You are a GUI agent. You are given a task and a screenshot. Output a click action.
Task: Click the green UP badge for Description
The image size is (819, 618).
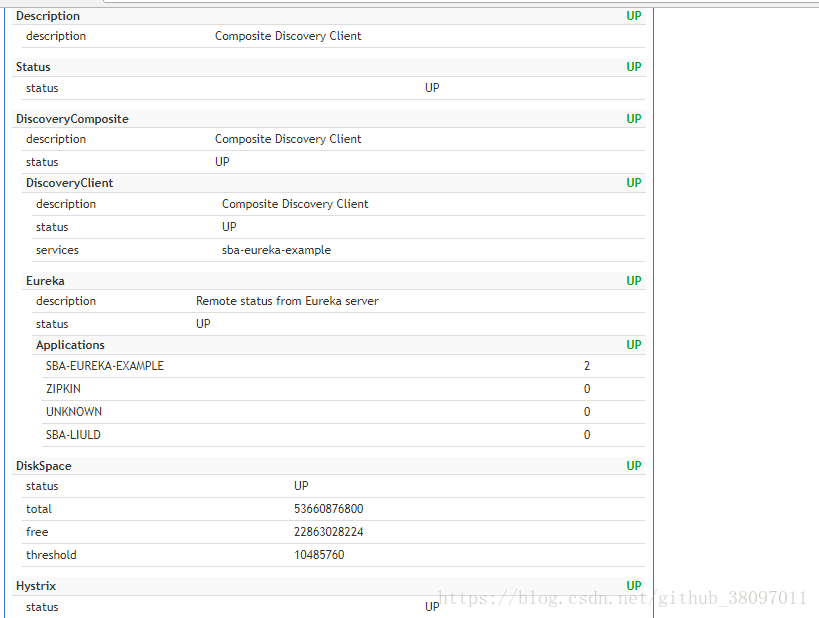tap(634, 16)
